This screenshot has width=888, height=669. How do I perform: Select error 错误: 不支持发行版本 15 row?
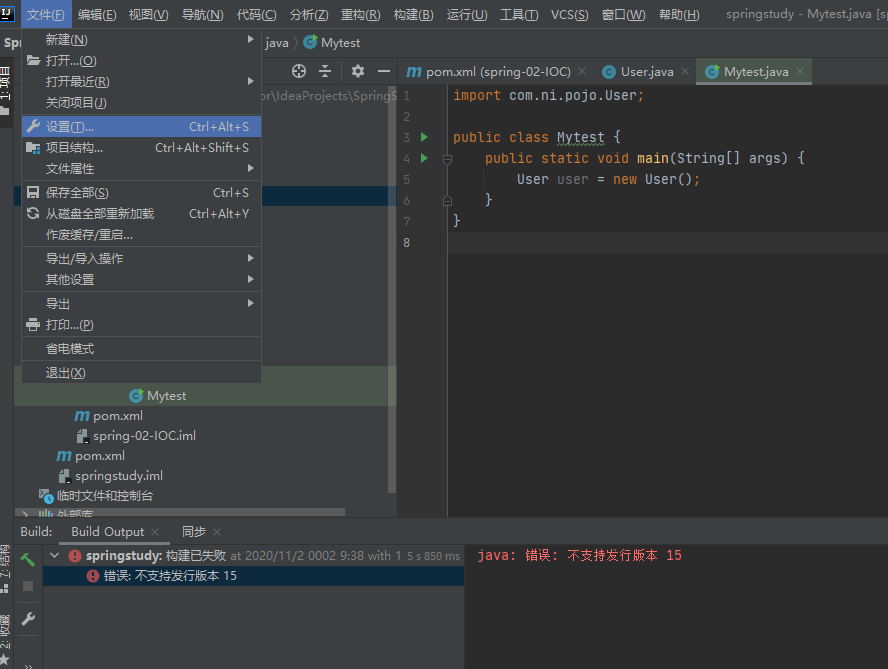[x=253, y=576]
